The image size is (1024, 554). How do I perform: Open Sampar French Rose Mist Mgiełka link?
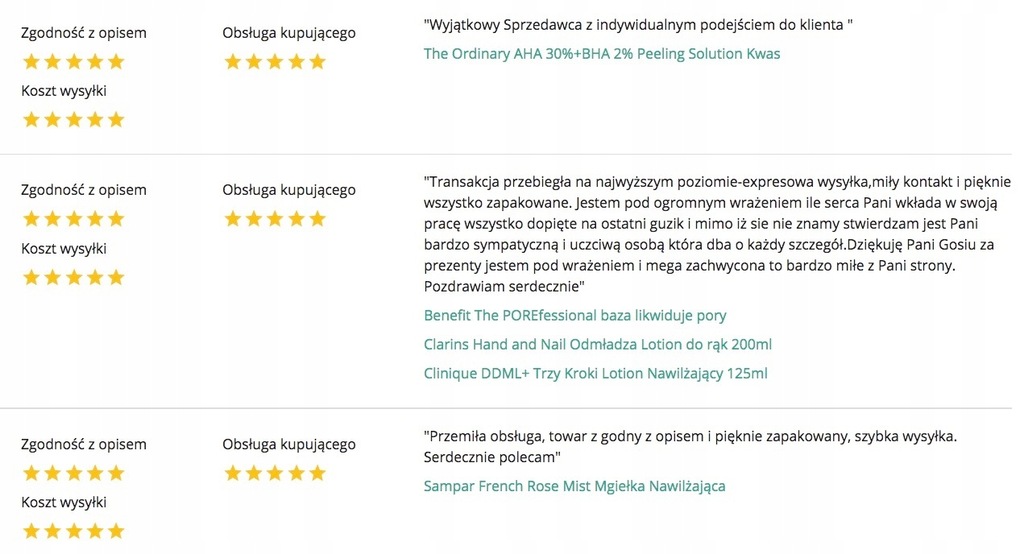(x=574, y=487)
